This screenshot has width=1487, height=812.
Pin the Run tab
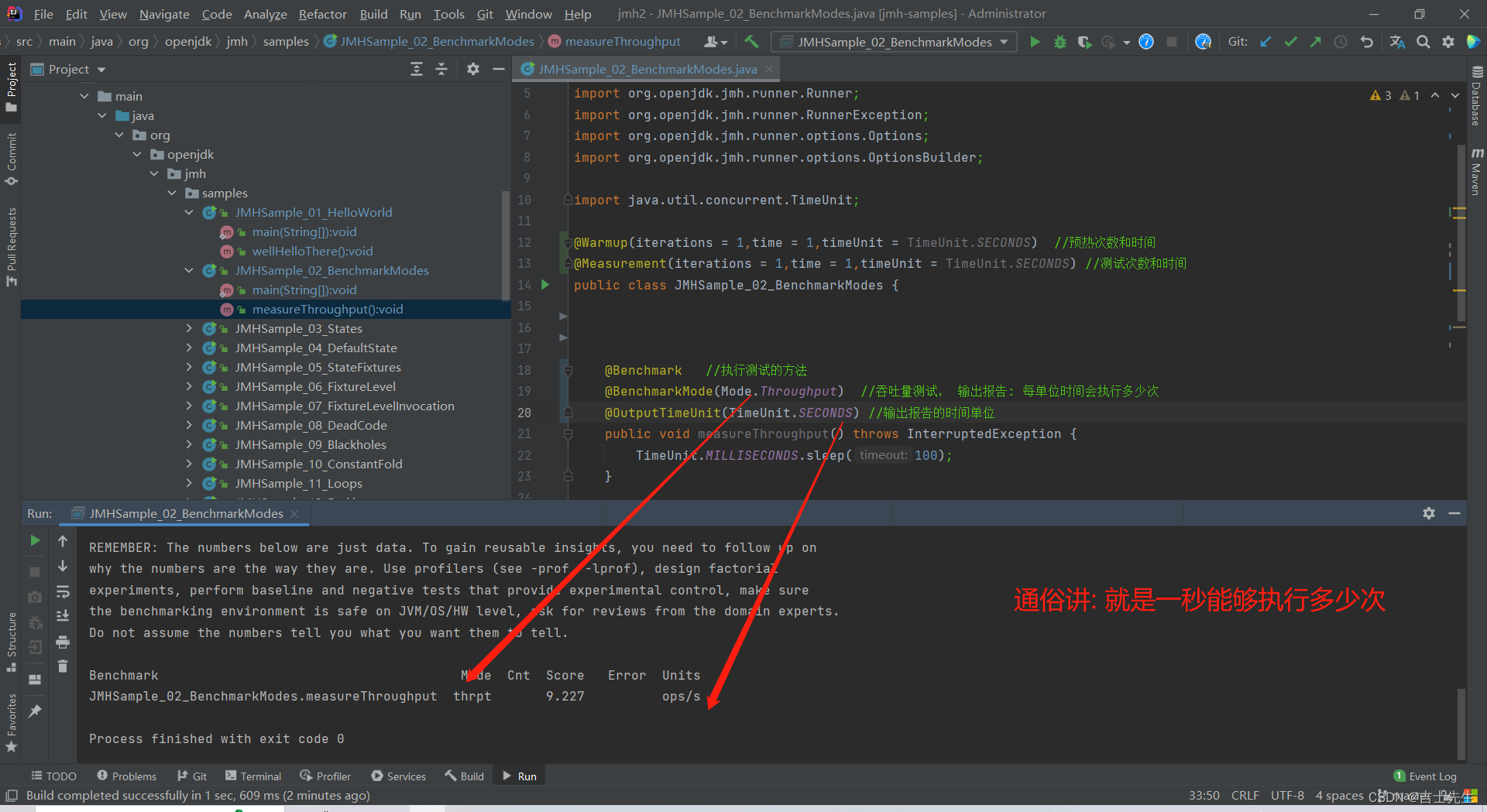[x=35, y=711]
